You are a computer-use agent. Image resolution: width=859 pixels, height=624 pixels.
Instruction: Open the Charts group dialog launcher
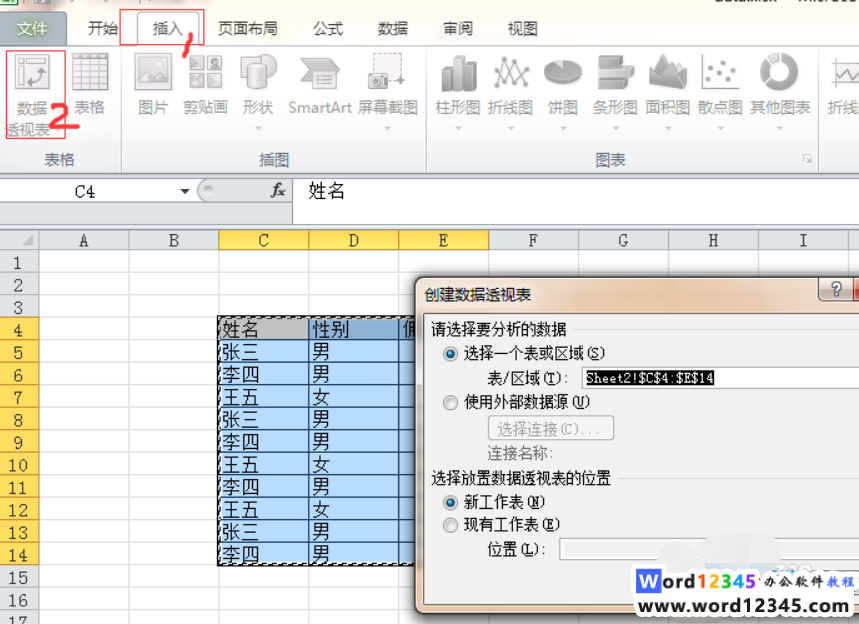[807, 159]
